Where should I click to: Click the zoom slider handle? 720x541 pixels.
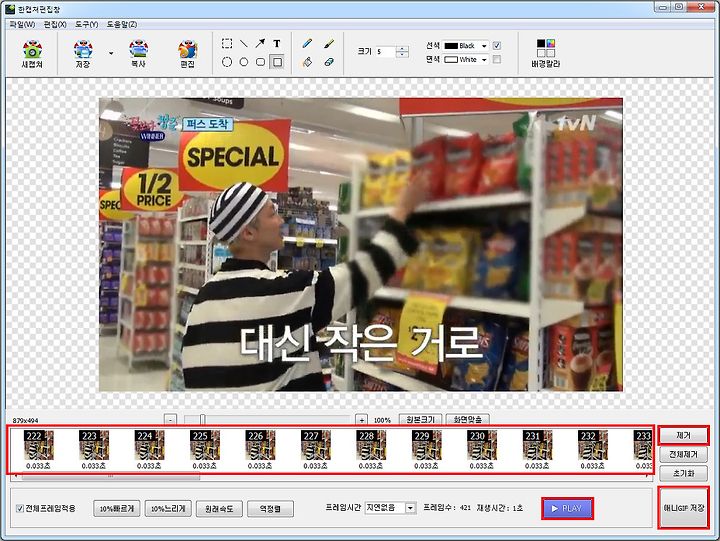(x=202, y=420)
